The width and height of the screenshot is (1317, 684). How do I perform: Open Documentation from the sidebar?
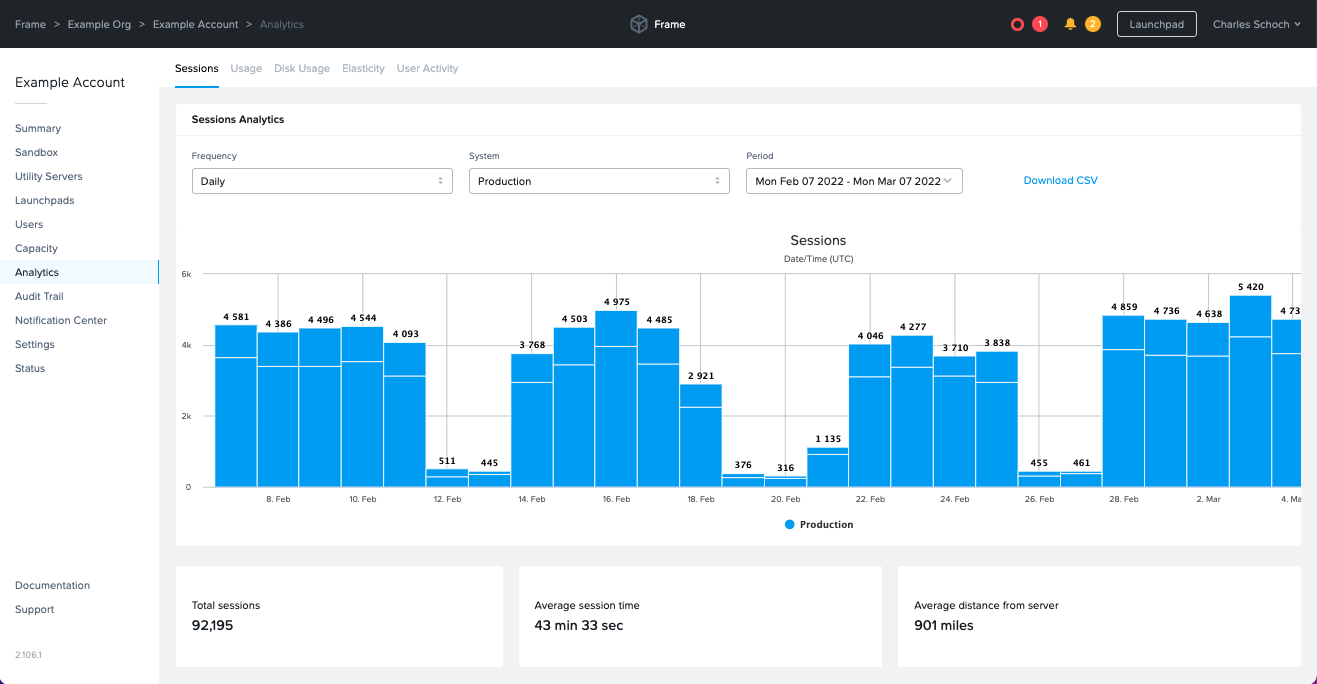(x=52, y=585)
